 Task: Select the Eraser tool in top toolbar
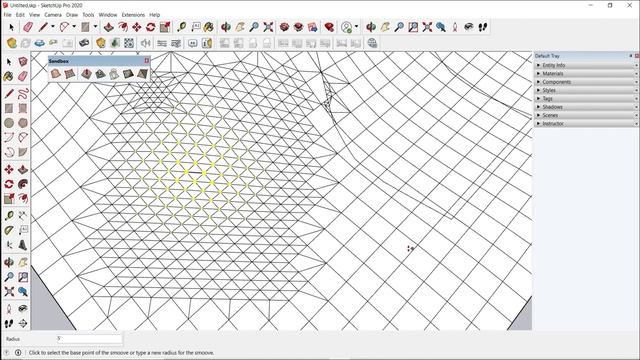[28, 27]
